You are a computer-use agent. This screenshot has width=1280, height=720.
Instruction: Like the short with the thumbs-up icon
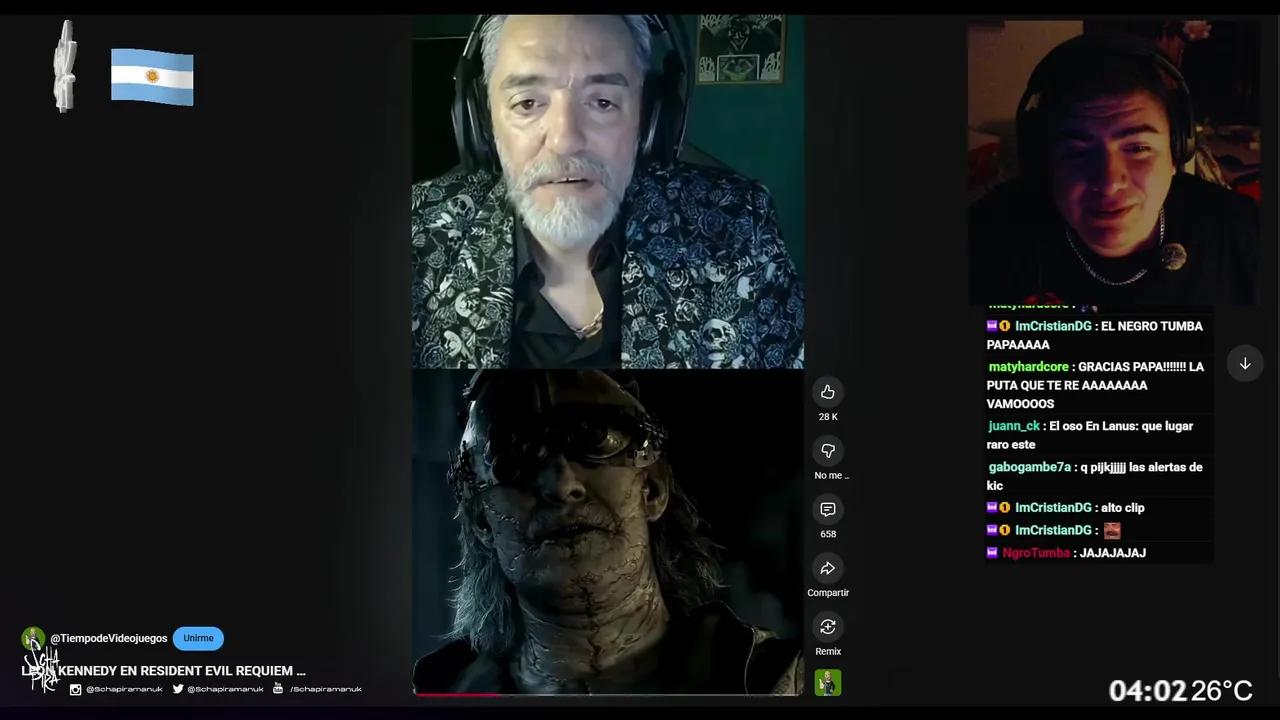coord(827,392)
